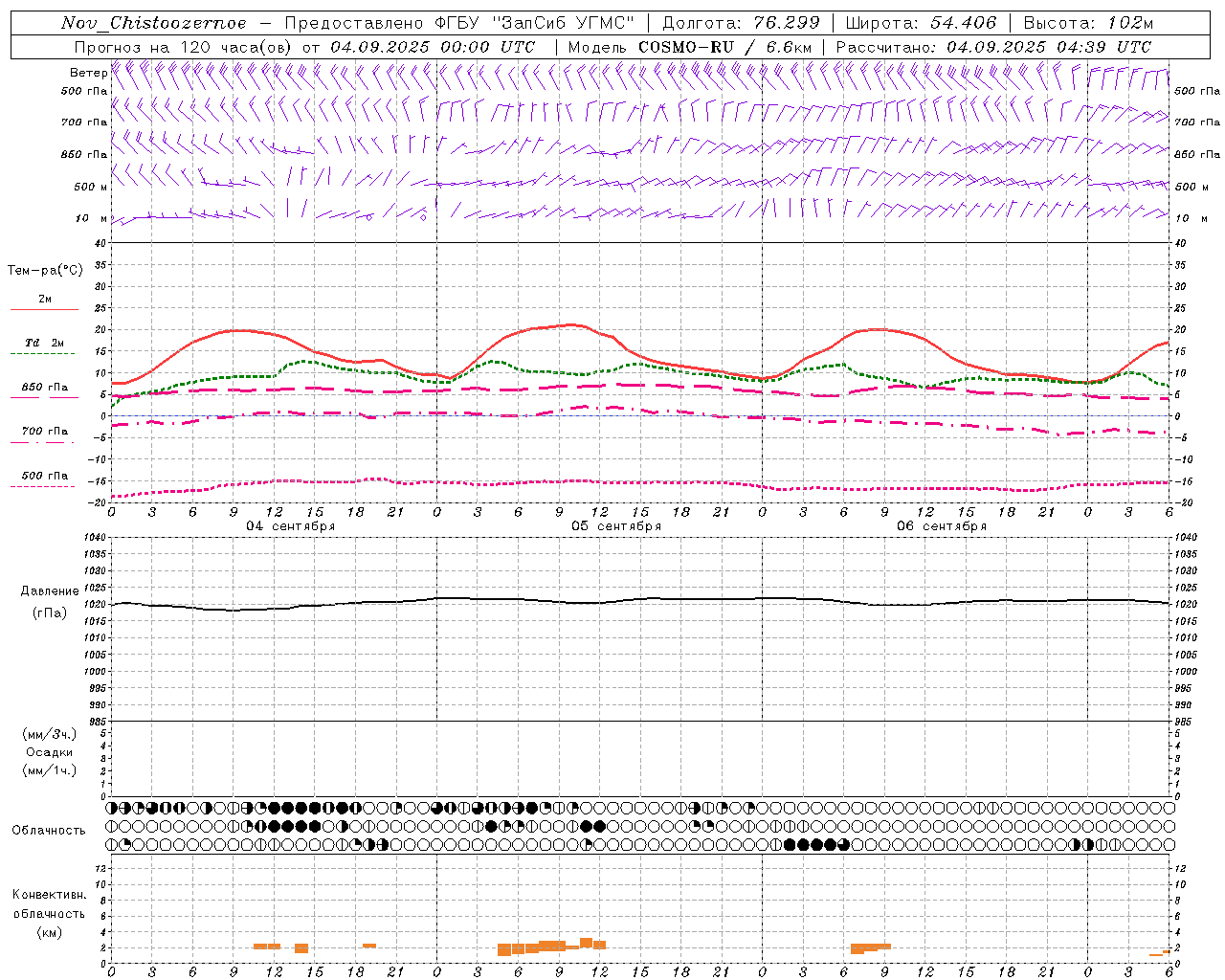Screen dimensions: 1225x980
Task: Click the red 2 m temperature curve
Action: (x=574, y=325)
